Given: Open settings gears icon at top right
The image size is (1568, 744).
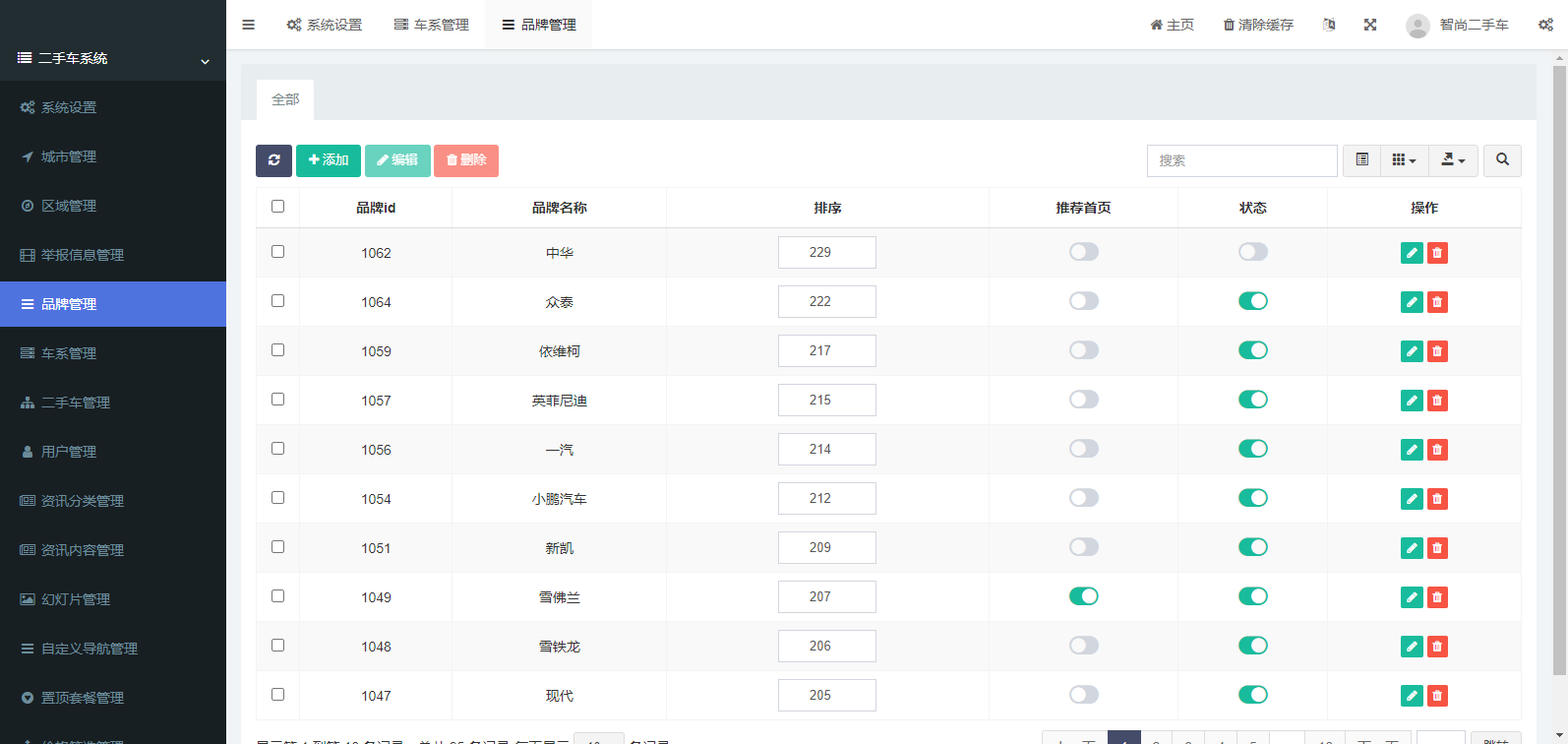Looking at the screenshot, I should (1545, 25).
